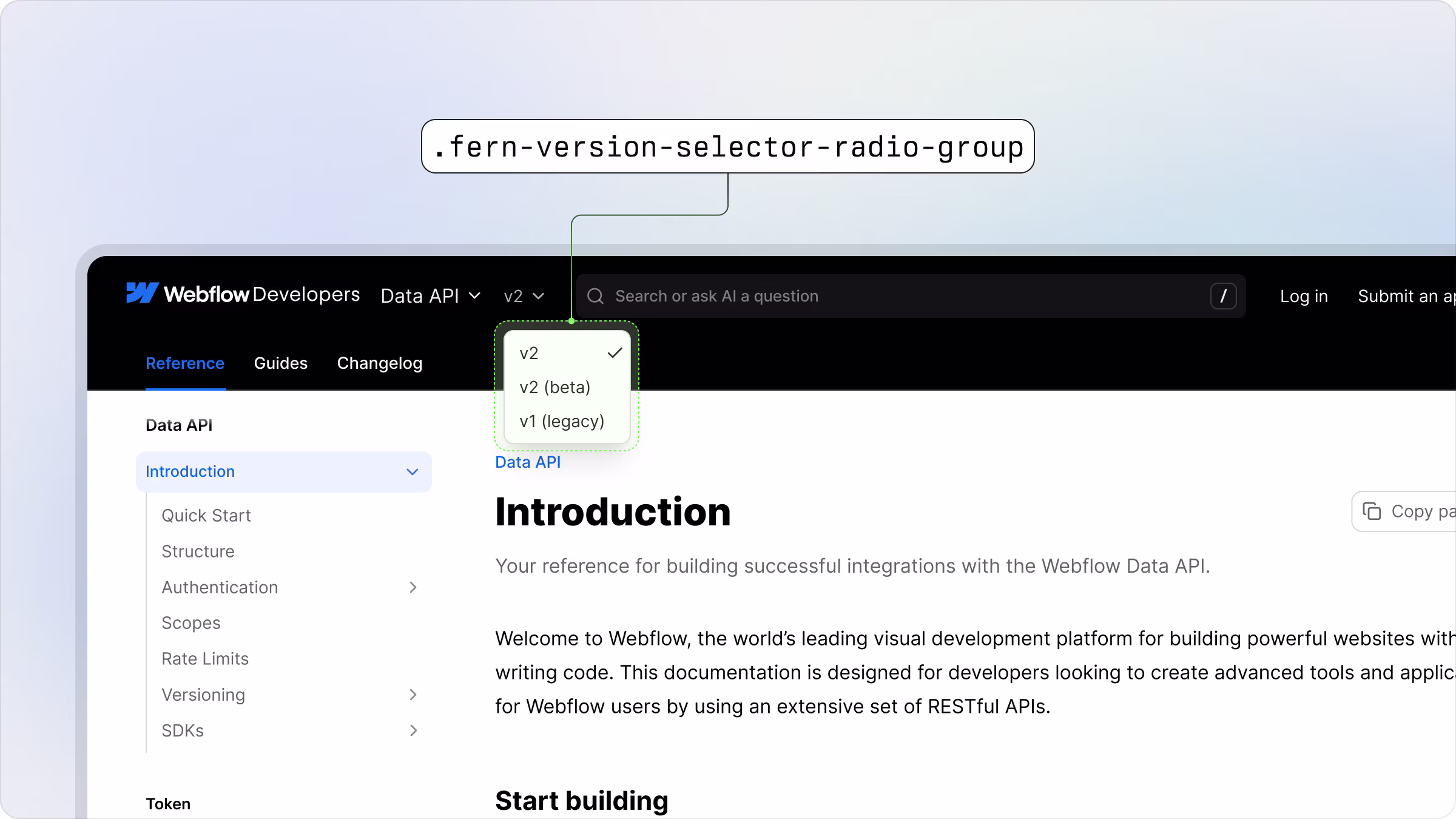This screenshot has width=1456, height=819.
Task: Select Rate Limits in the sidebar
Action: tap(204, 659)
